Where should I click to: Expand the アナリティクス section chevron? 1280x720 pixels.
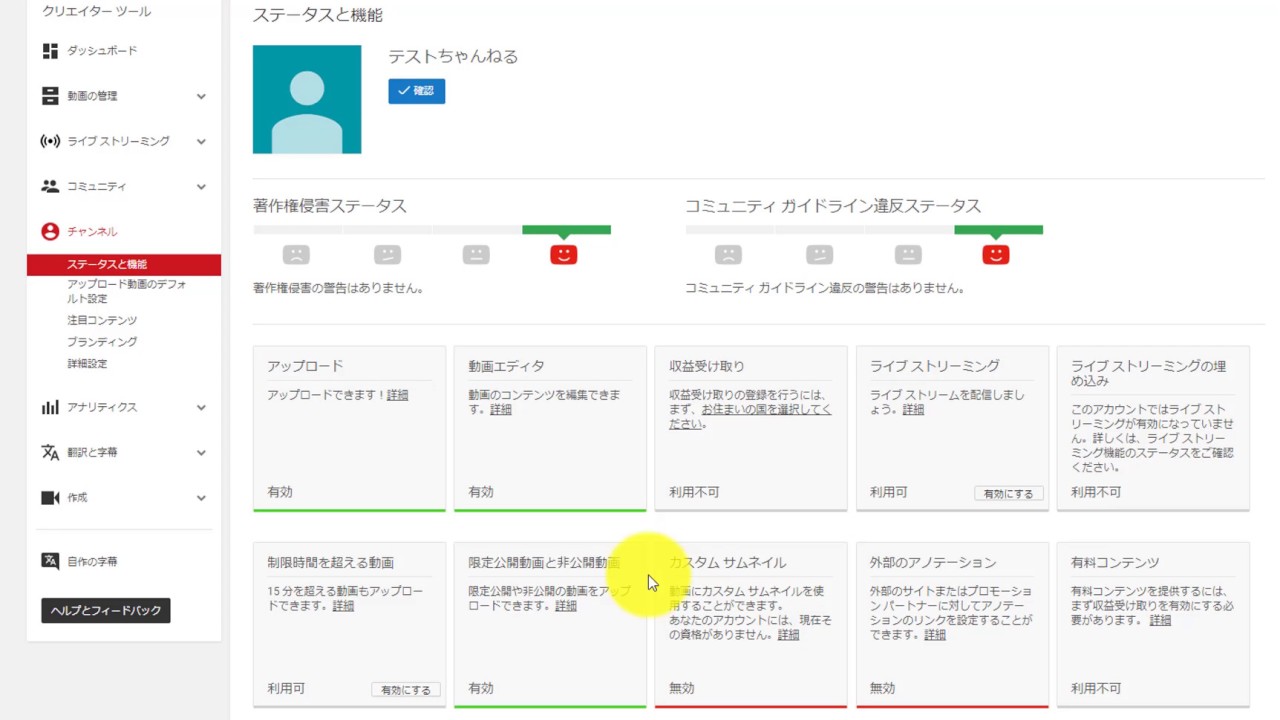[x=201, y=408]
